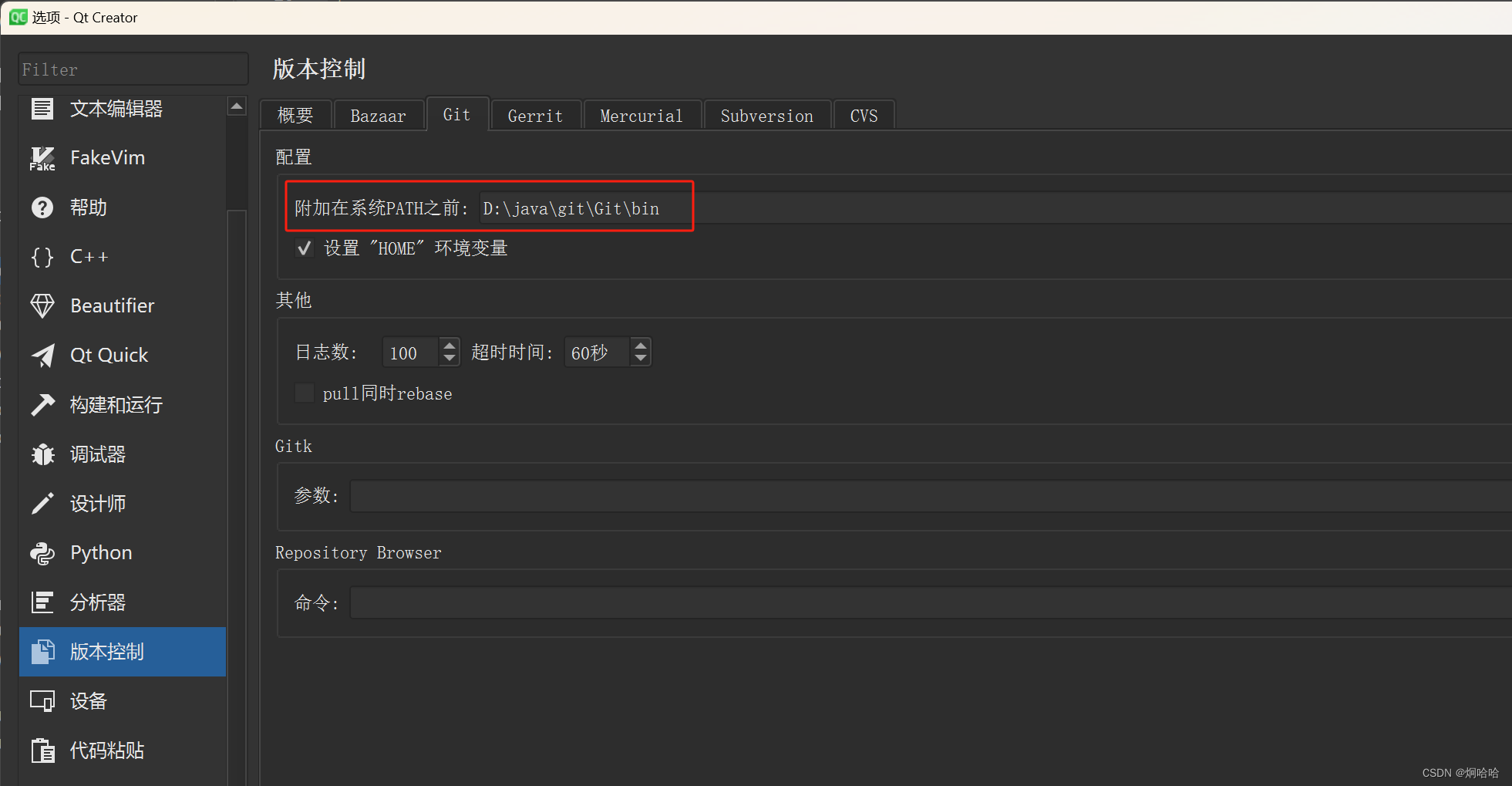The image size is (1512, 786).
Task: Switch to the CVS tab
Action: pos(864,116)
